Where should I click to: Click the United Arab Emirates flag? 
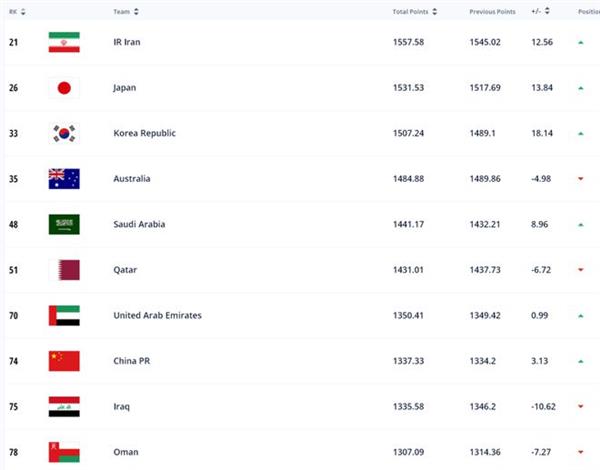coord(64,315)
